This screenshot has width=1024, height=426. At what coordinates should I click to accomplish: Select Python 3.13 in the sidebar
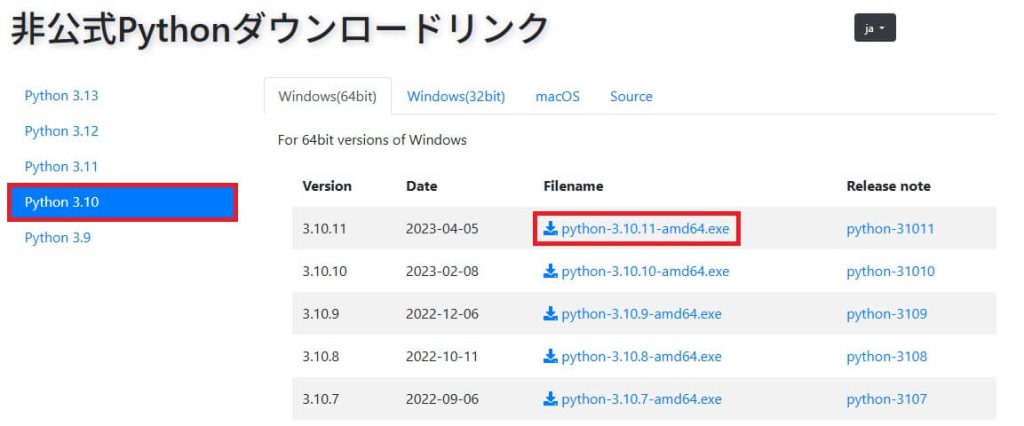coord(61,95)
